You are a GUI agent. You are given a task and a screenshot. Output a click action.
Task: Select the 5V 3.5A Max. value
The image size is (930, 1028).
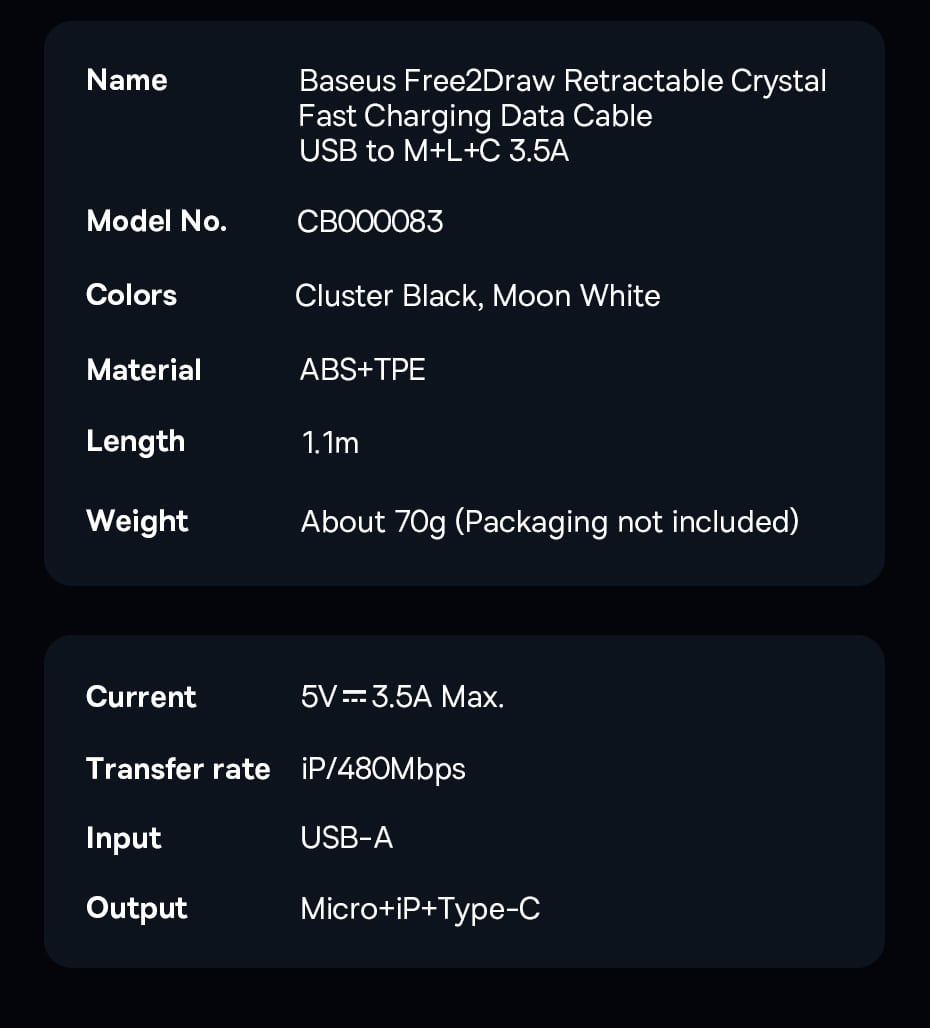(x=402, y=697)
